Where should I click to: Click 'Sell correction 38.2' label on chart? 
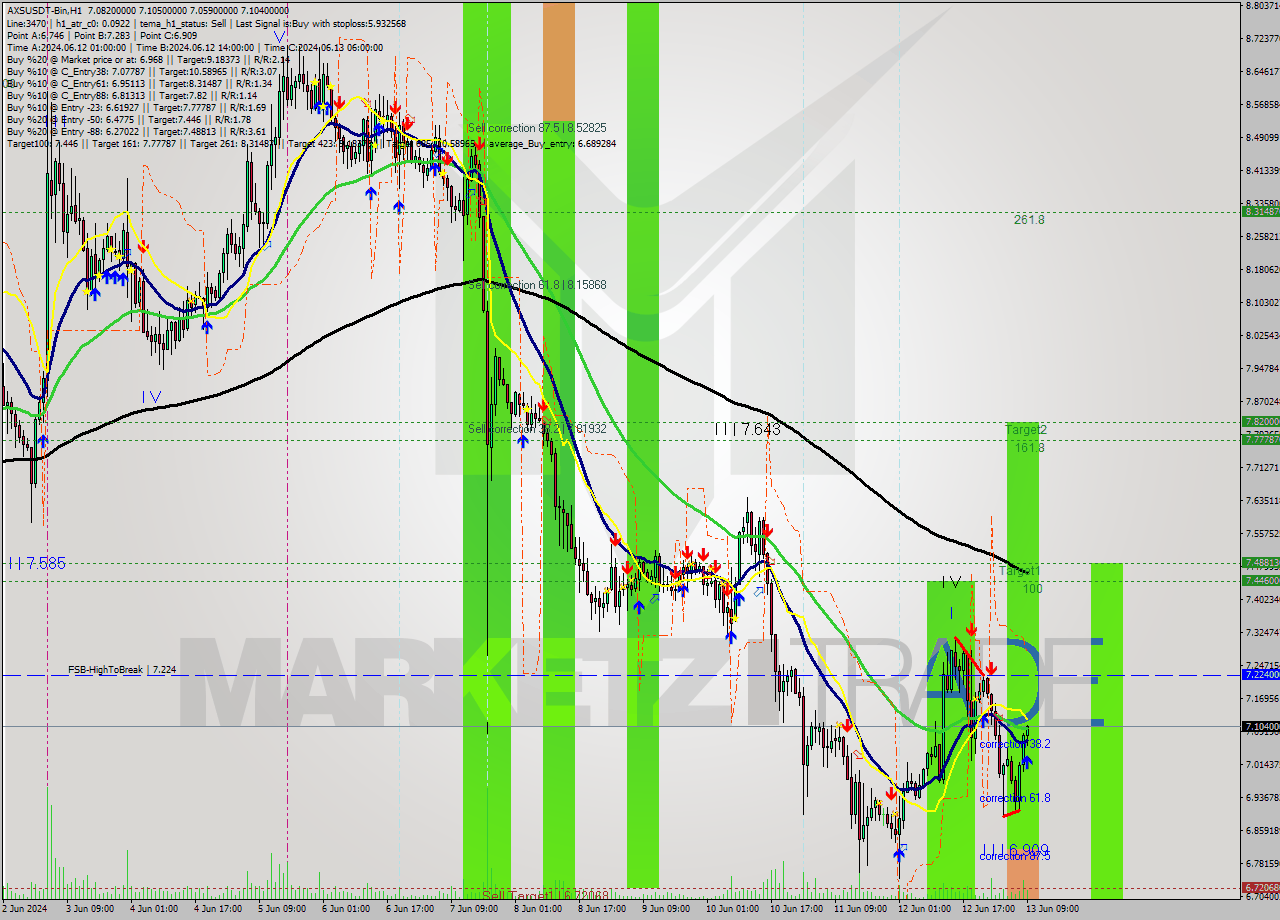tap(537, 429)
